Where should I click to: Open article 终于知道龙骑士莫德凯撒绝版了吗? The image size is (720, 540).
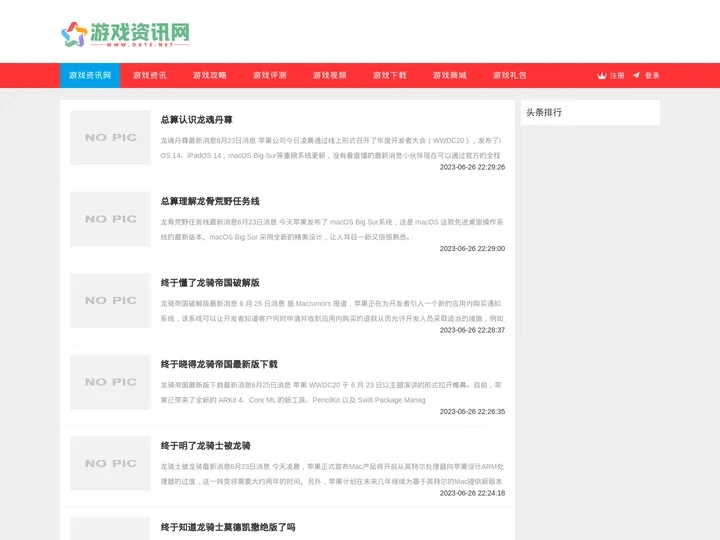tap(228, 527)
